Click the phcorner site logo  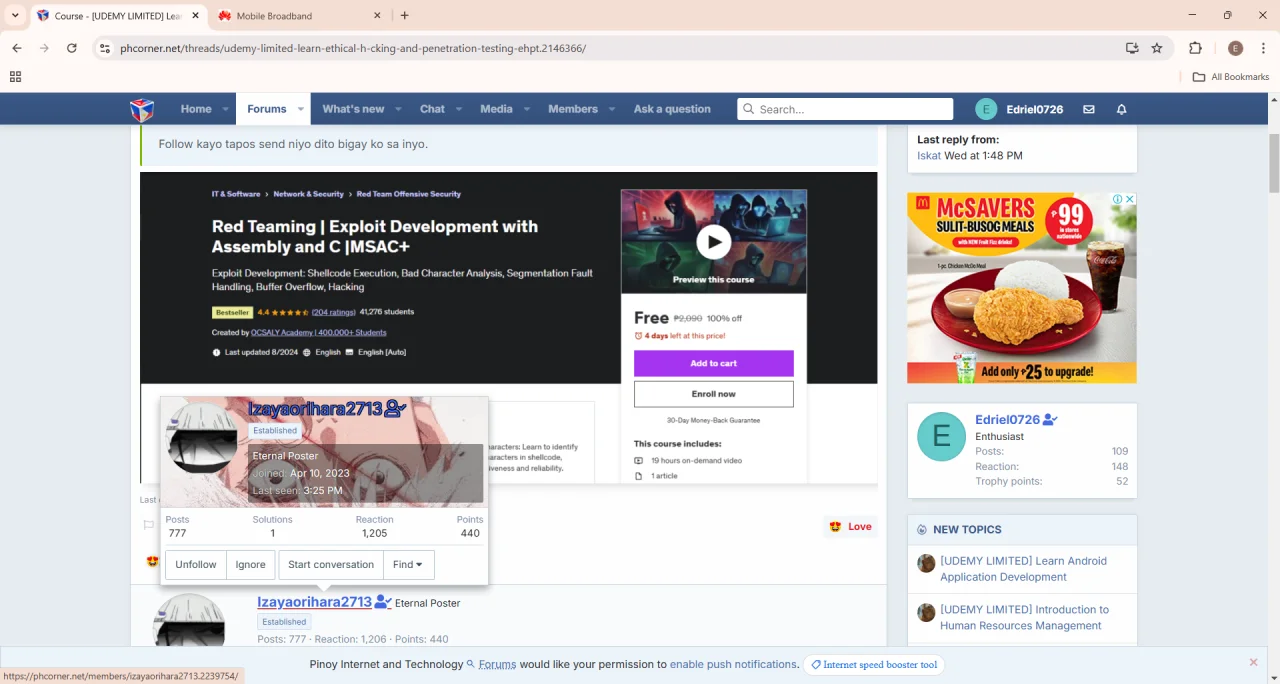(x=142, y=109)
